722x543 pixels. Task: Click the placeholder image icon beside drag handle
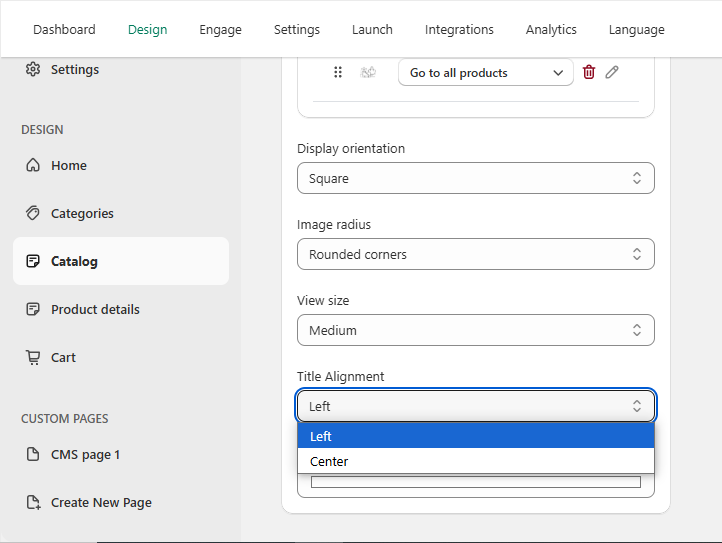[x=368, y=72]
